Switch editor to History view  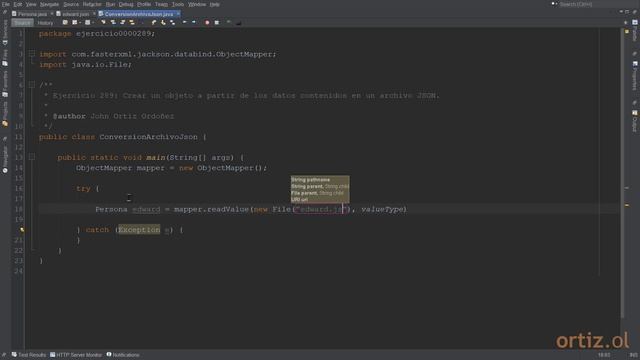pyautogui.click(x=45, y=23)
